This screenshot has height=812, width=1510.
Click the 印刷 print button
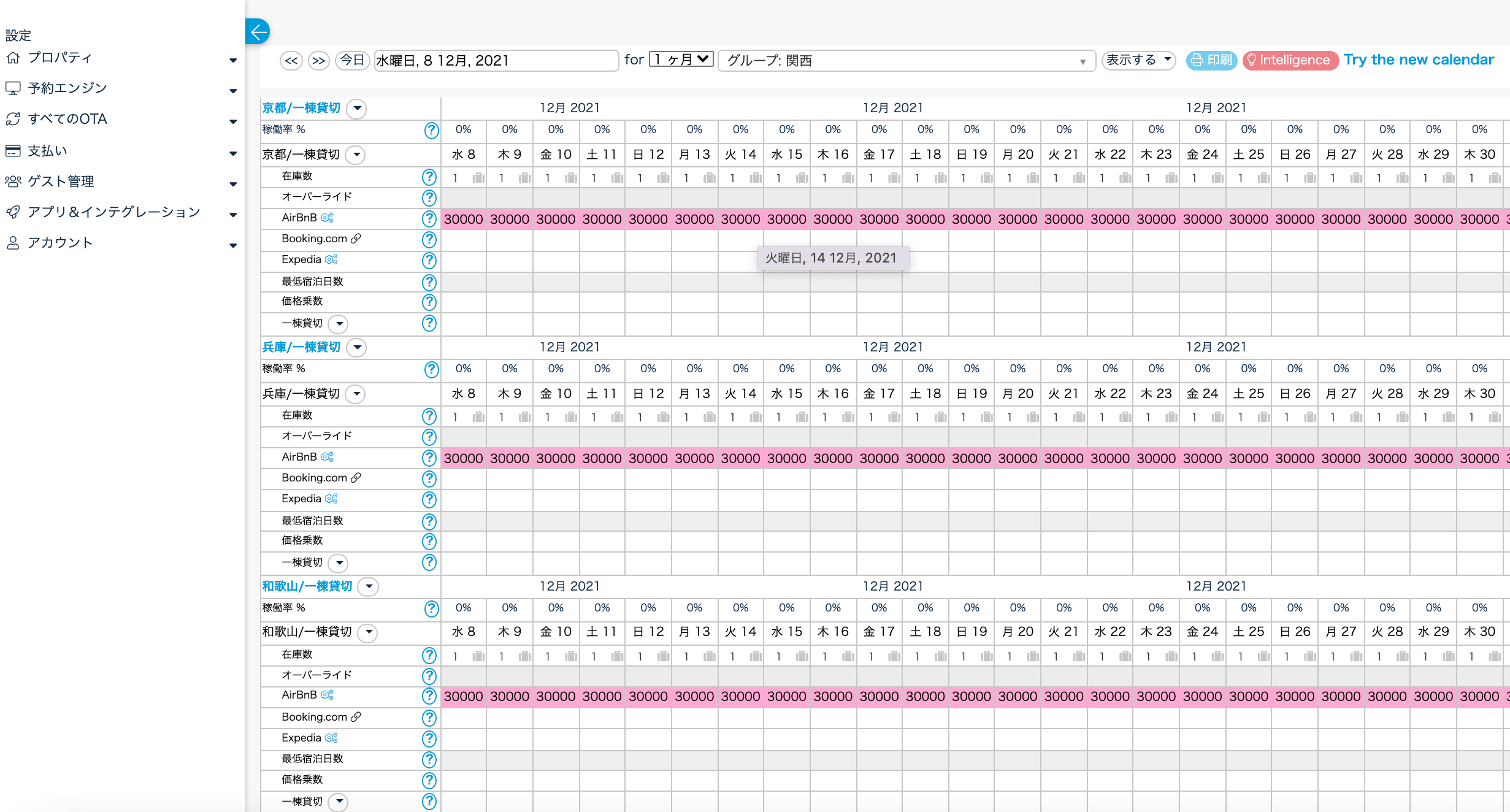(x=1211, y=60)
